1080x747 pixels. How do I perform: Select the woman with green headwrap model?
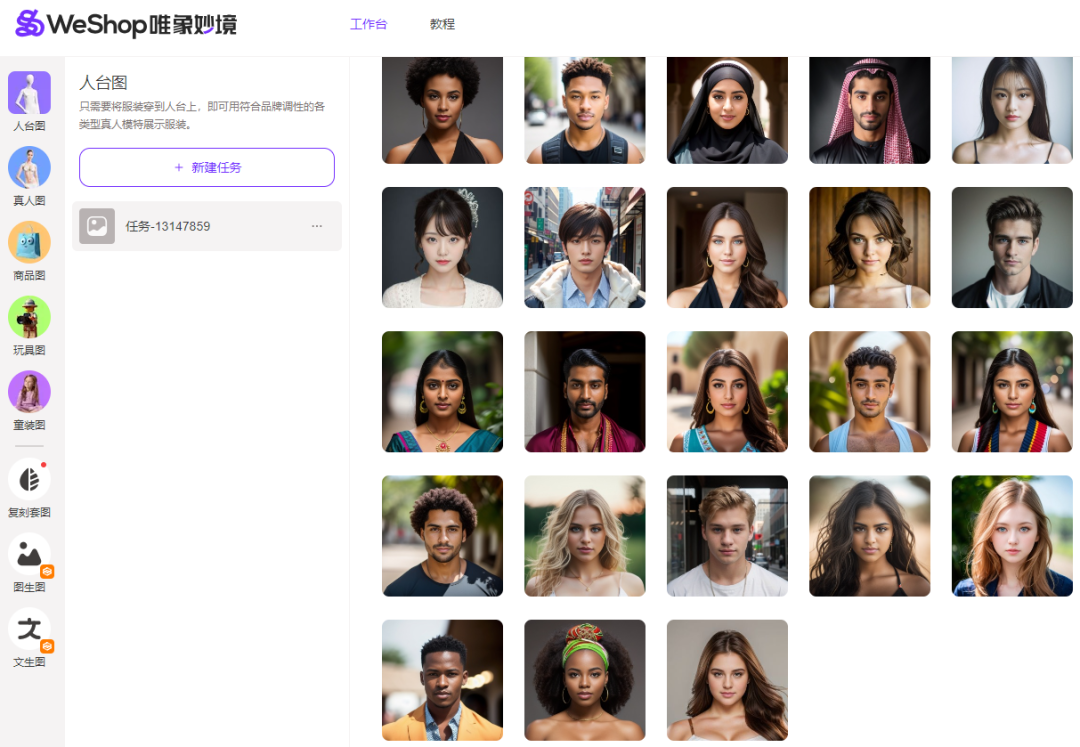tap(585, 680)
